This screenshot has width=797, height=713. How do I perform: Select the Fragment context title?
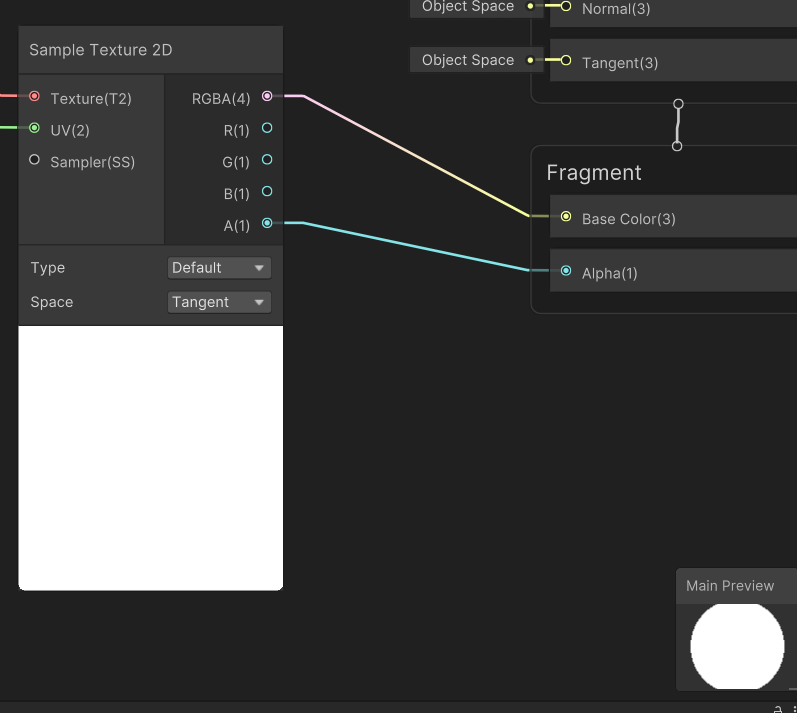(x=594, y=173)
